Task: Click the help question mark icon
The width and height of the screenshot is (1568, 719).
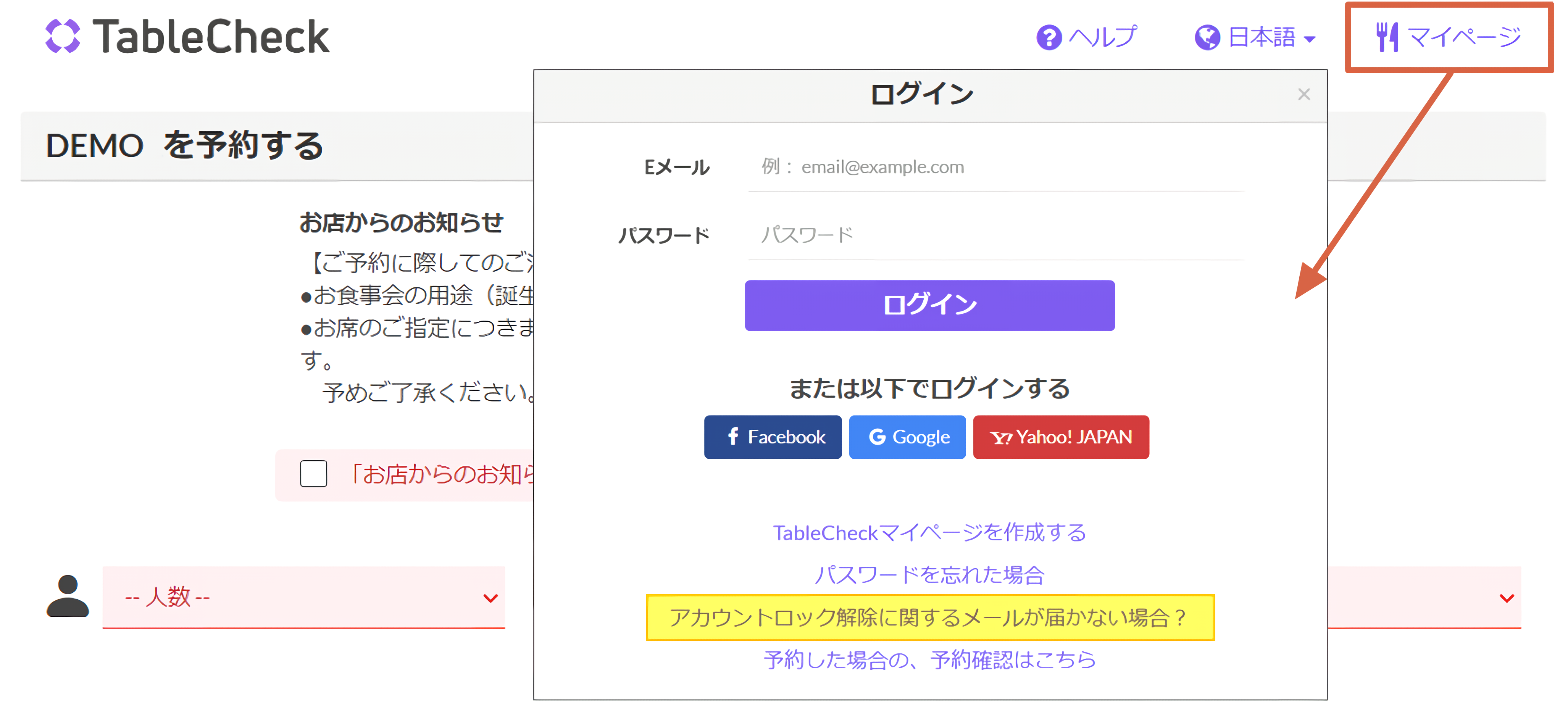Action: pyautogui.click(x=1049, y=38)
